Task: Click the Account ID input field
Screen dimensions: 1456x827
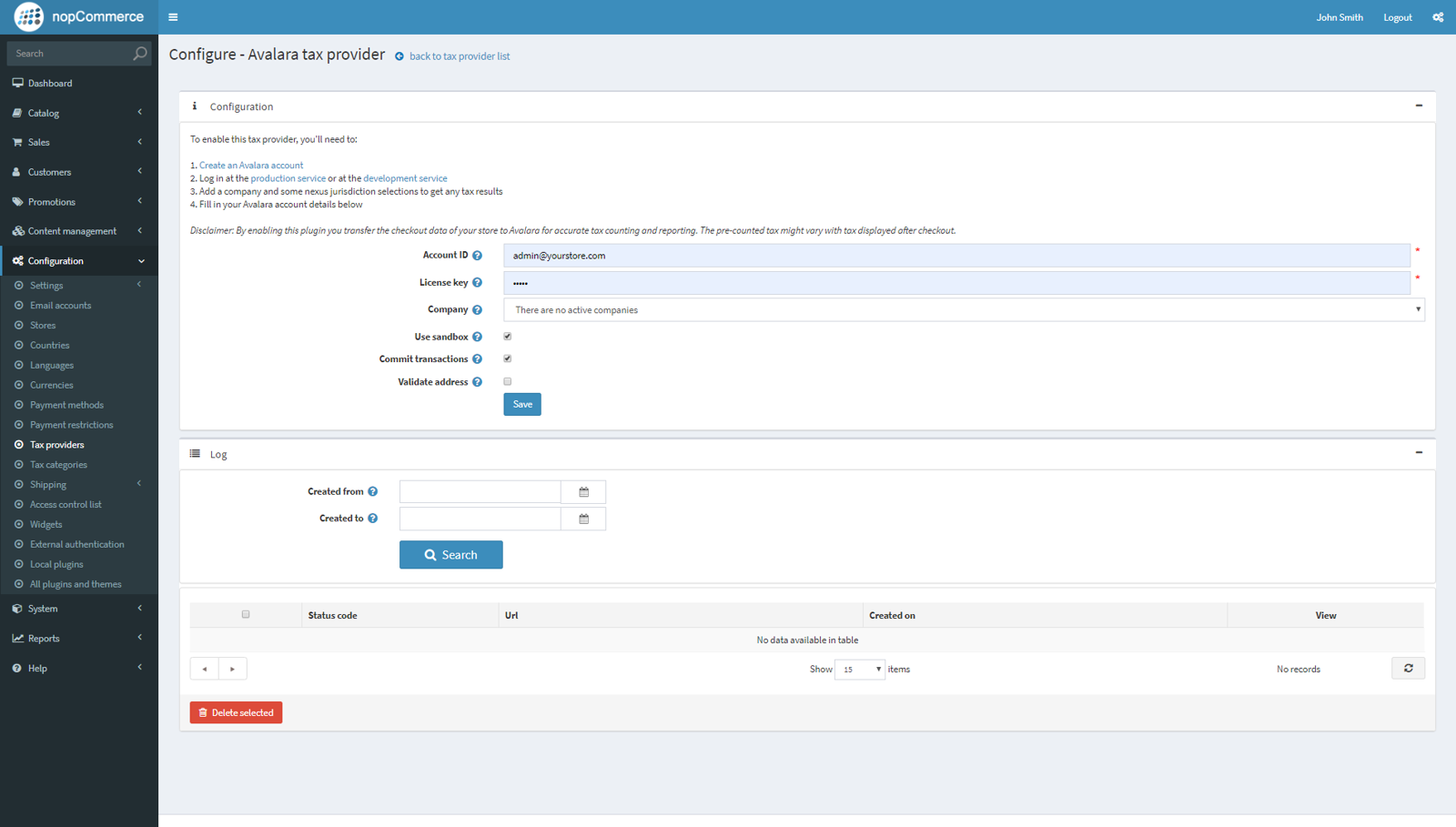Action: pyautogui.click(x=957, y=256)
